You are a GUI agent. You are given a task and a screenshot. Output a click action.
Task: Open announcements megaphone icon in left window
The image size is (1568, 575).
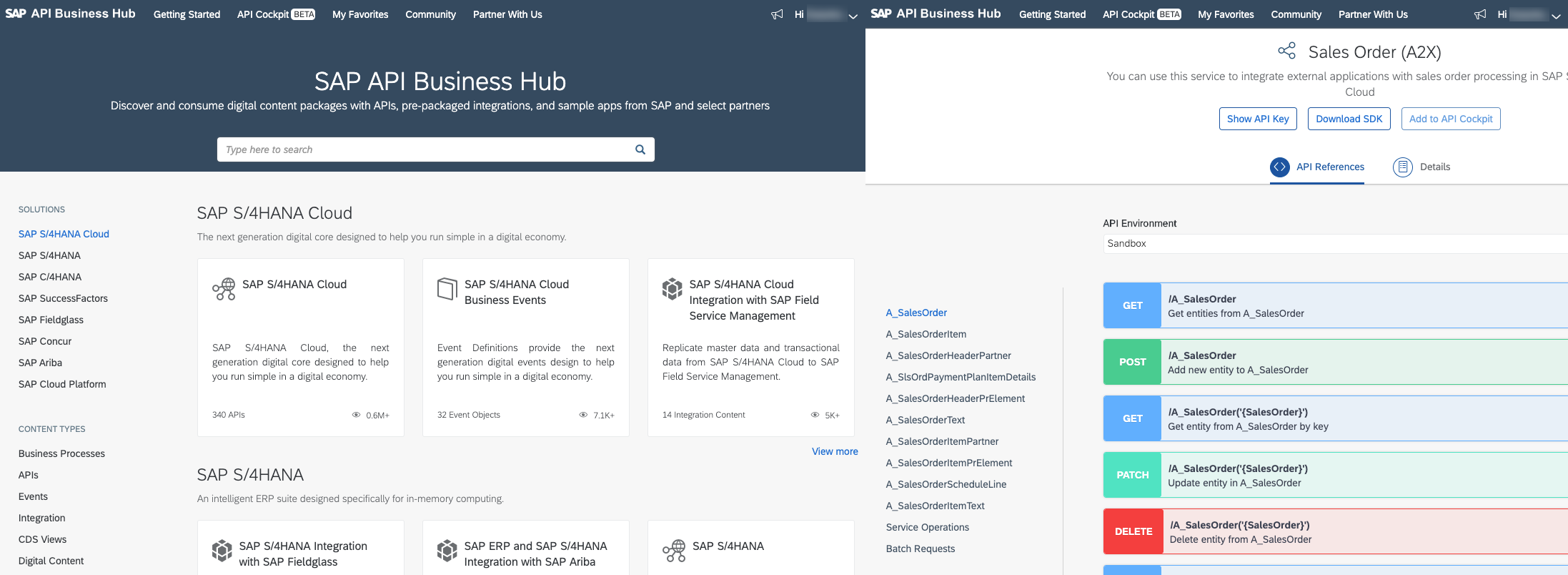777,14
